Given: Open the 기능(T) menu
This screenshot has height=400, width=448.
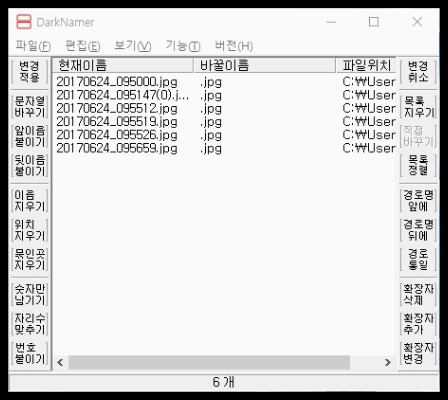Looking at the screenshot, I should click(x=183, y=46).
